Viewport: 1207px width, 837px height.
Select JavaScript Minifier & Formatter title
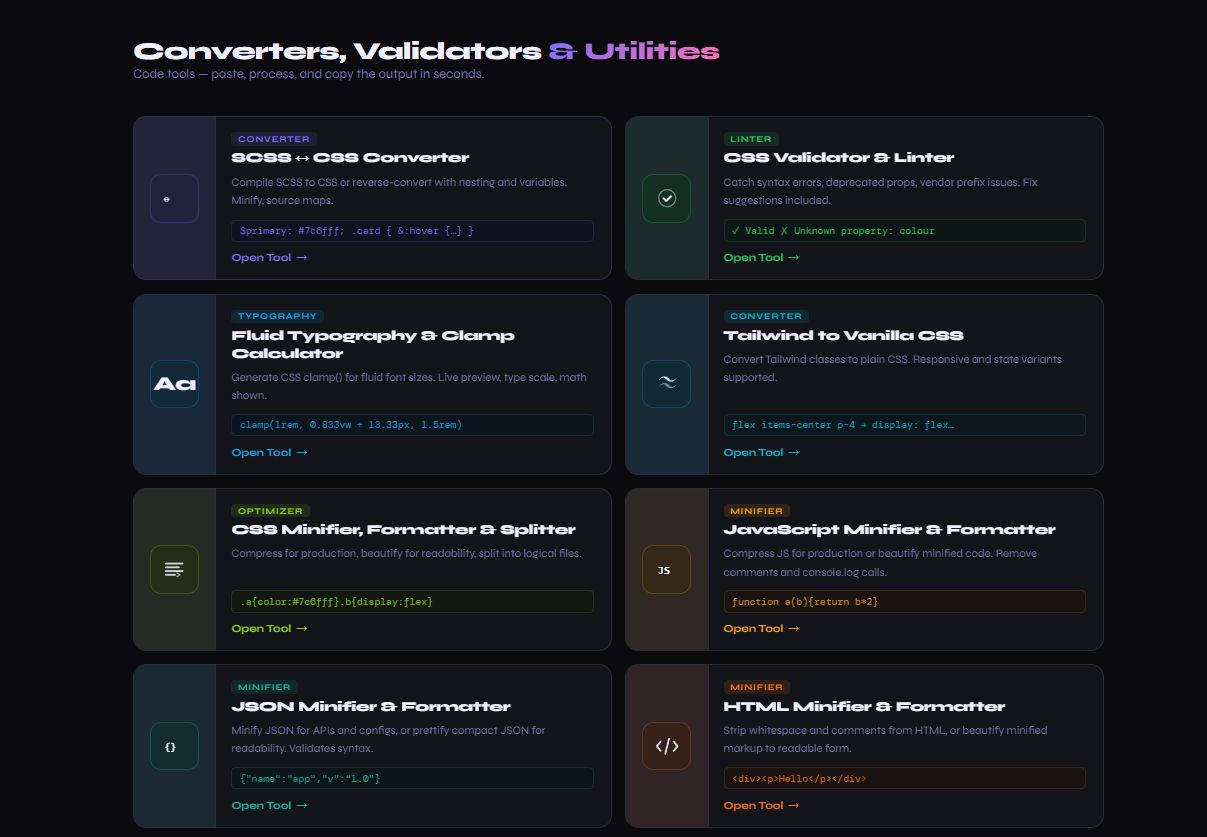click(x=889, y=529)
